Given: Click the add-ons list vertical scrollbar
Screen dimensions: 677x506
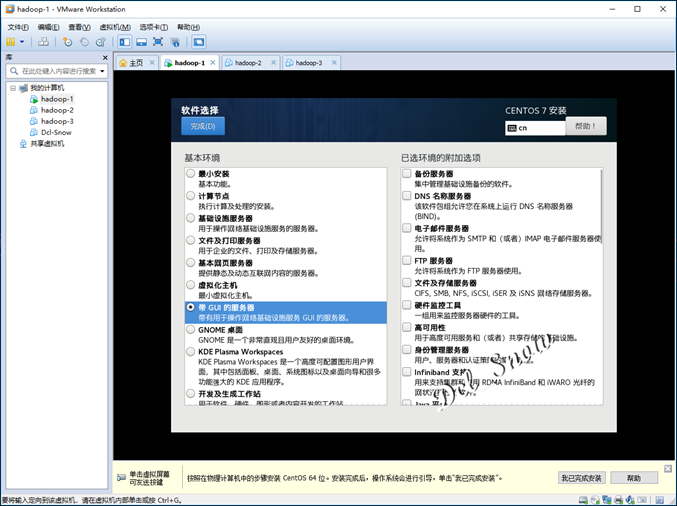Looking at the screenshot, I should click(601, 206).
